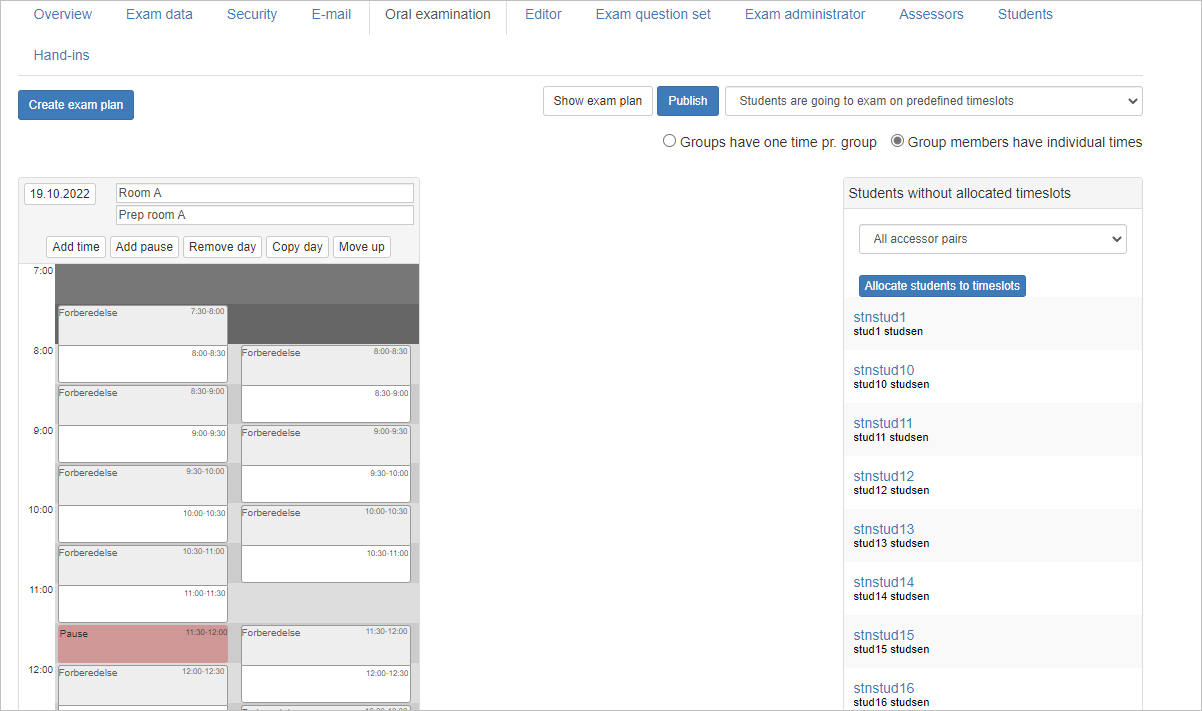Click the Copy day button
This screenshot has height=711, width=1202.
click(x=298, y=247)
